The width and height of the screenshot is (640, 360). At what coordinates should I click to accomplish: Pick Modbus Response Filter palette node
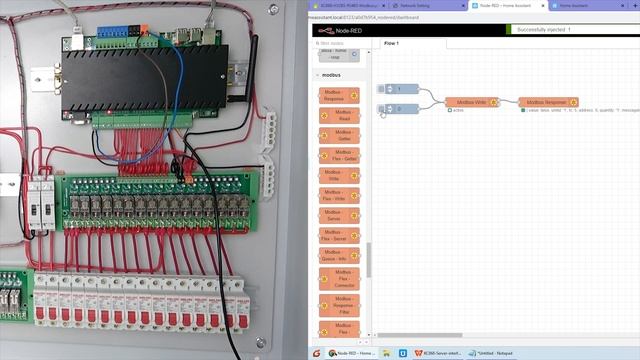pyautogui.click(x=339, y=305)
